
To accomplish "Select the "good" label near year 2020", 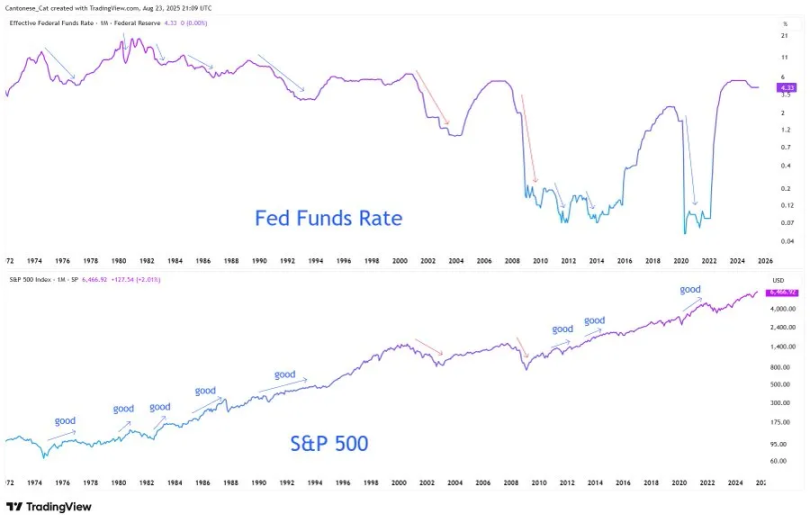I will (x=690, y=289).
